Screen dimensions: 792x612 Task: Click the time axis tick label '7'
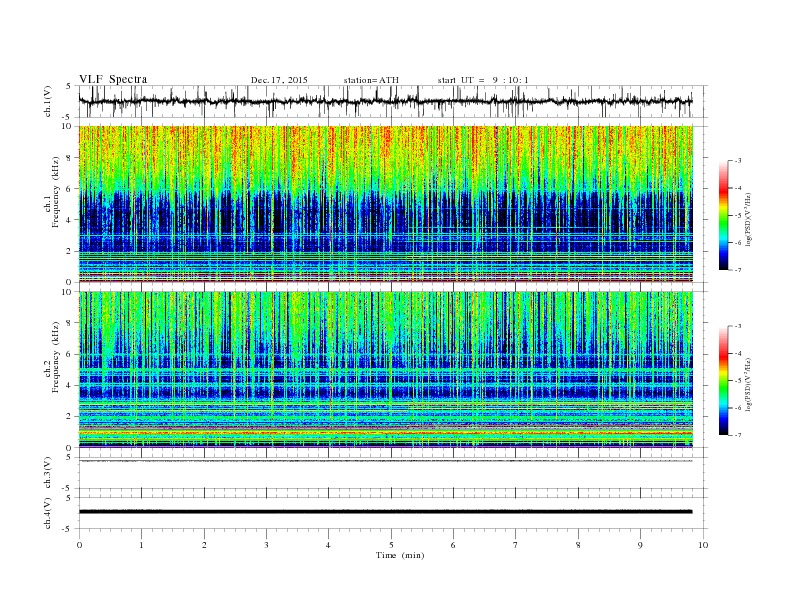coord(516,545)
